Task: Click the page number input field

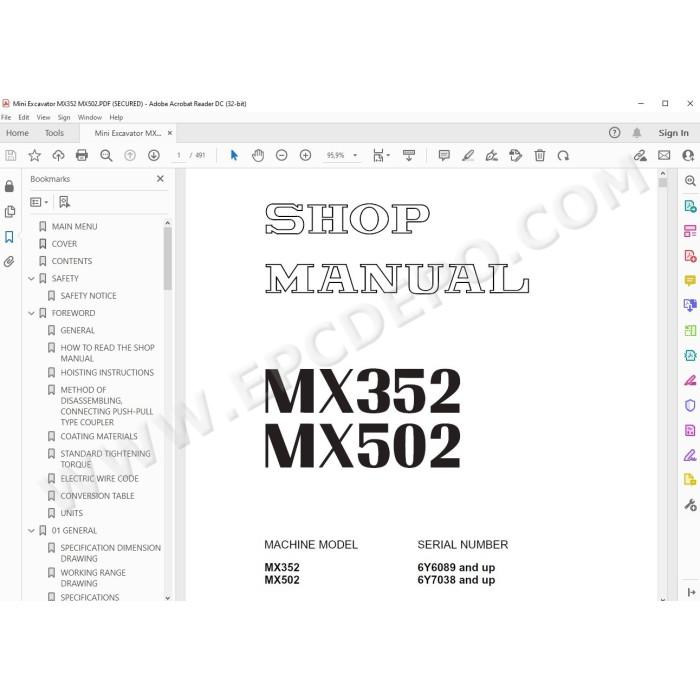Action: 179,155
